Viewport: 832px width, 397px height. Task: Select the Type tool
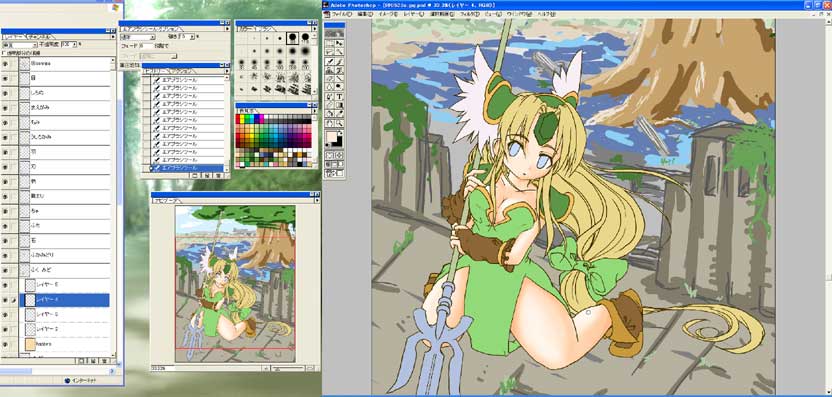[339, 96]
